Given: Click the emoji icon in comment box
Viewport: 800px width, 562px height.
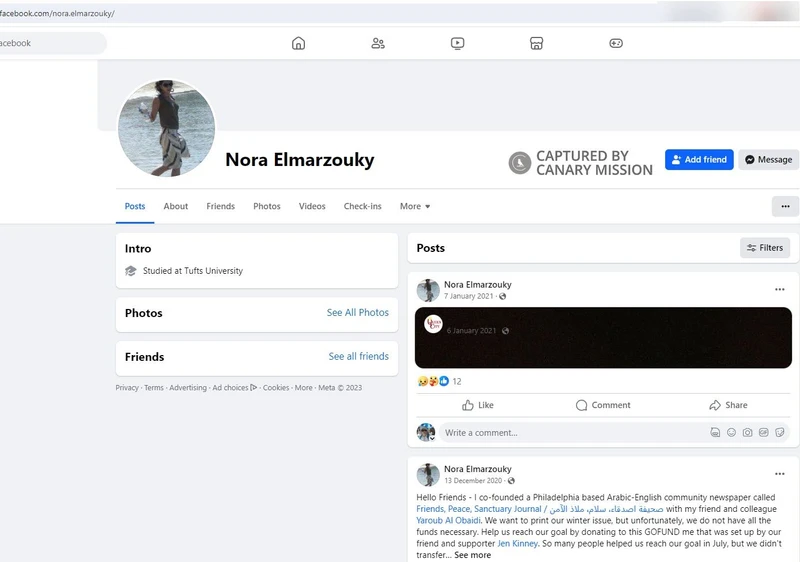Looking at the screenshot, I should (x=731, y=433).
